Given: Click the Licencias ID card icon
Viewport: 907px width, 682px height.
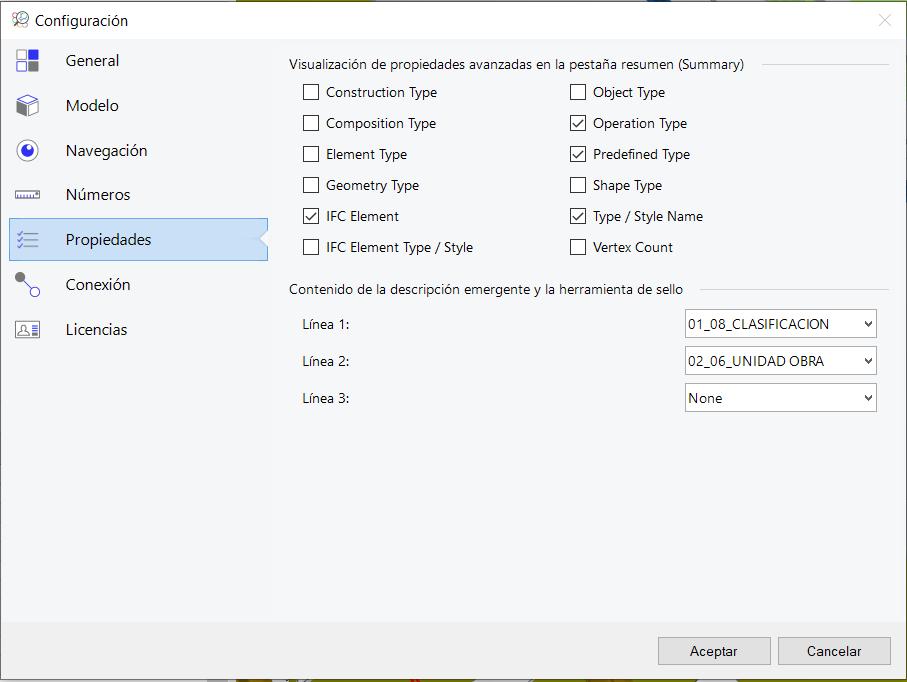Looking at the screenshot, I should [27, 330].
